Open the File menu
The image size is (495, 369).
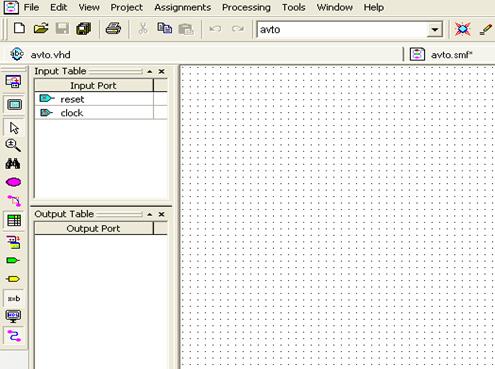pos(31,7)
